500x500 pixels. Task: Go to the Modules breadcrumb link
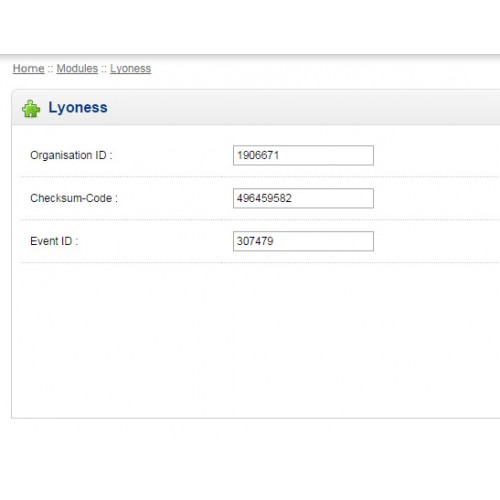[x=77, y=69]
